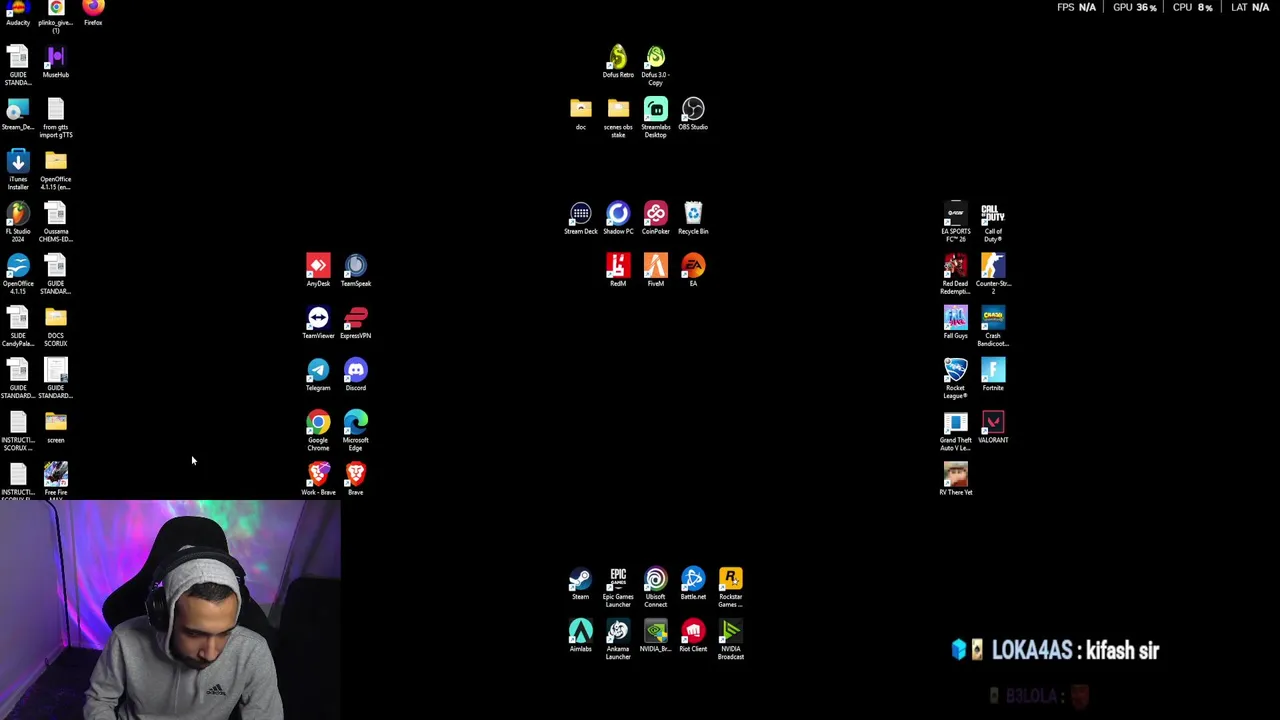Select the 'Dofus 3.0 - Copy' icon
1280x720 pixels.
pos(656,66)
